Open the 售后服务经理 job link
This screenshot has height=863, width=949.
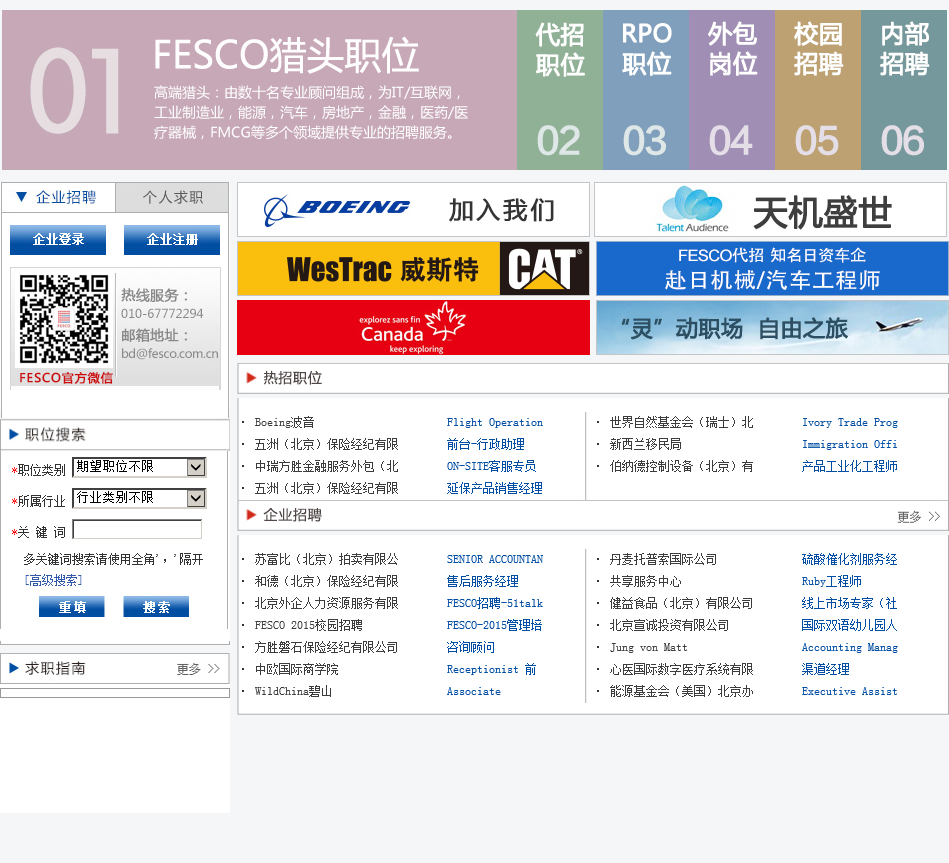(x=482, y=582)
